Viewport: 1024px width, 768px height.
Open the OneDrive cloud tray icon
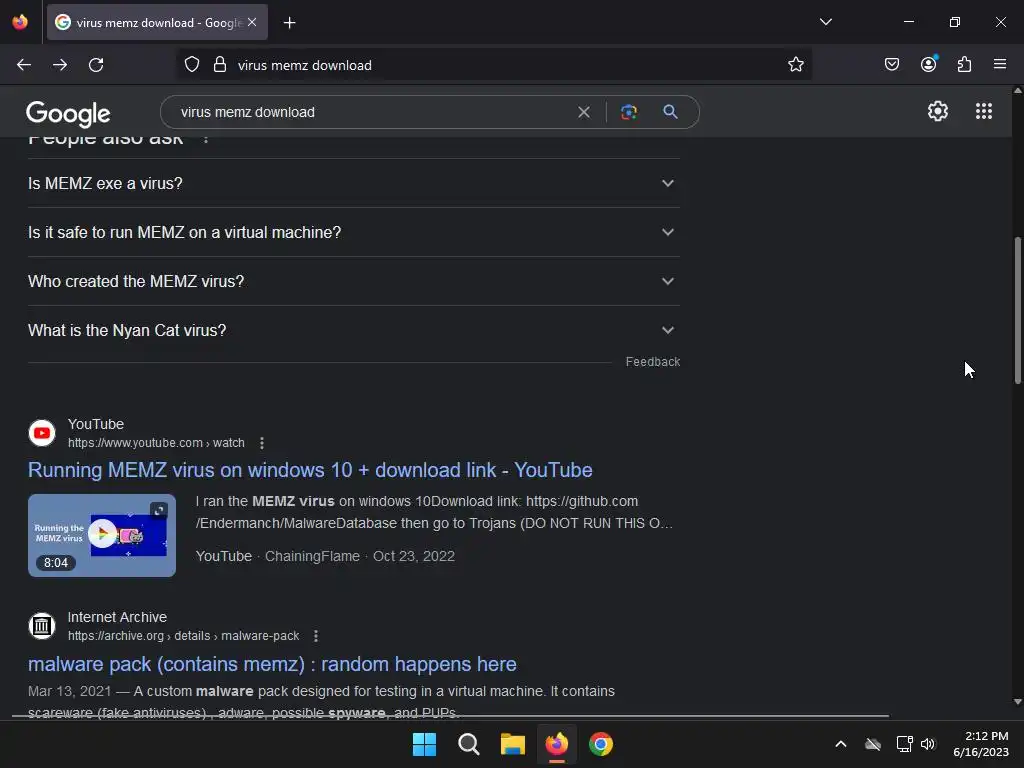[x=873, y=744]
